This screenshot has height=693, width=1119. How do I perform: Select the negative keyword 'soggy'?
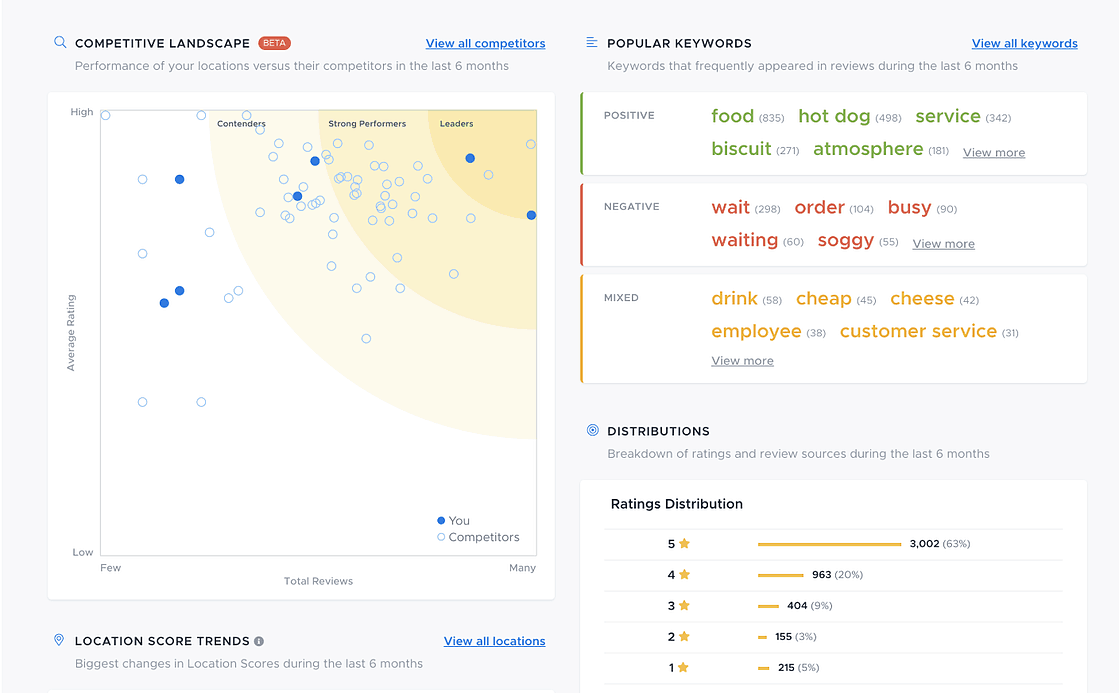(x=845, y=240)
